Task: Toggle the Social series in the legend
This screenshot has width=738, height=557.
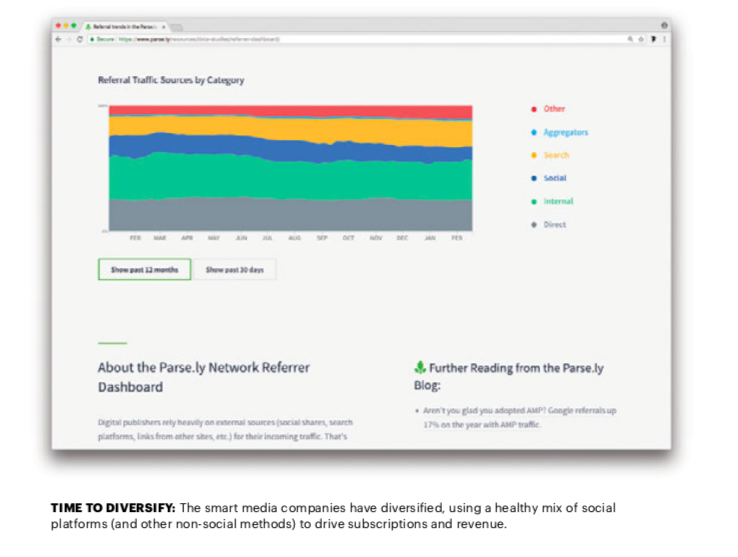Action: tap(548, 178)
